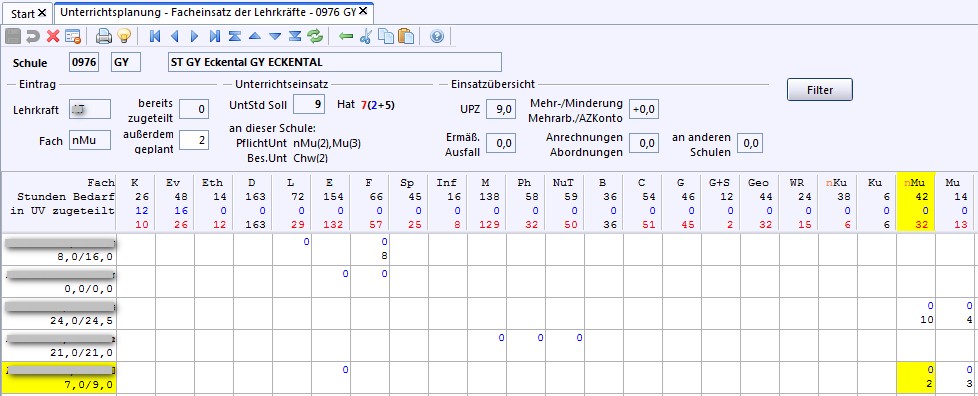Click the form with red minus icon
This screenshot has height=396, width=978.
pos(74,36)
